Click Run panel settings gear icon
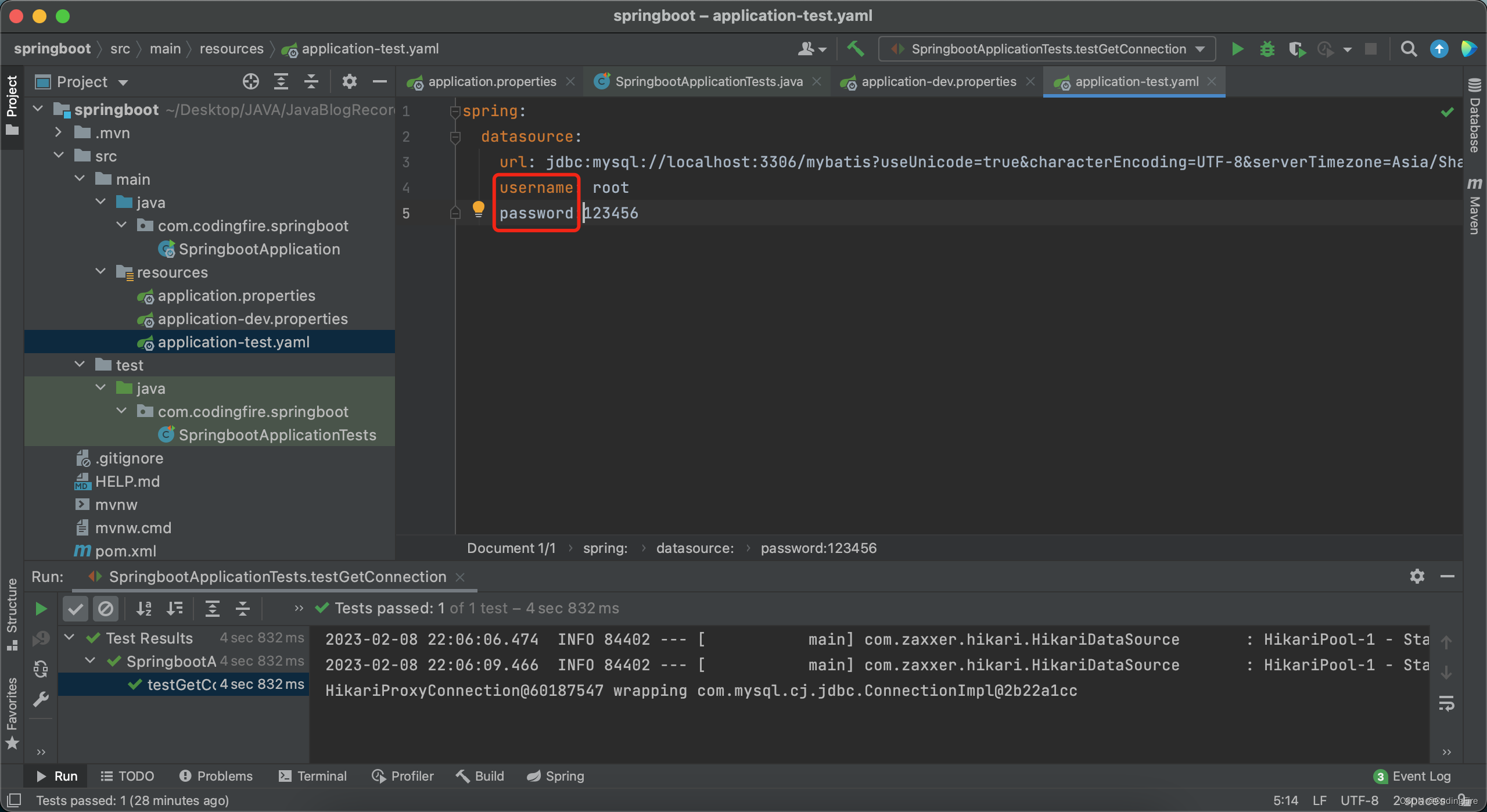 [1417, 576]
